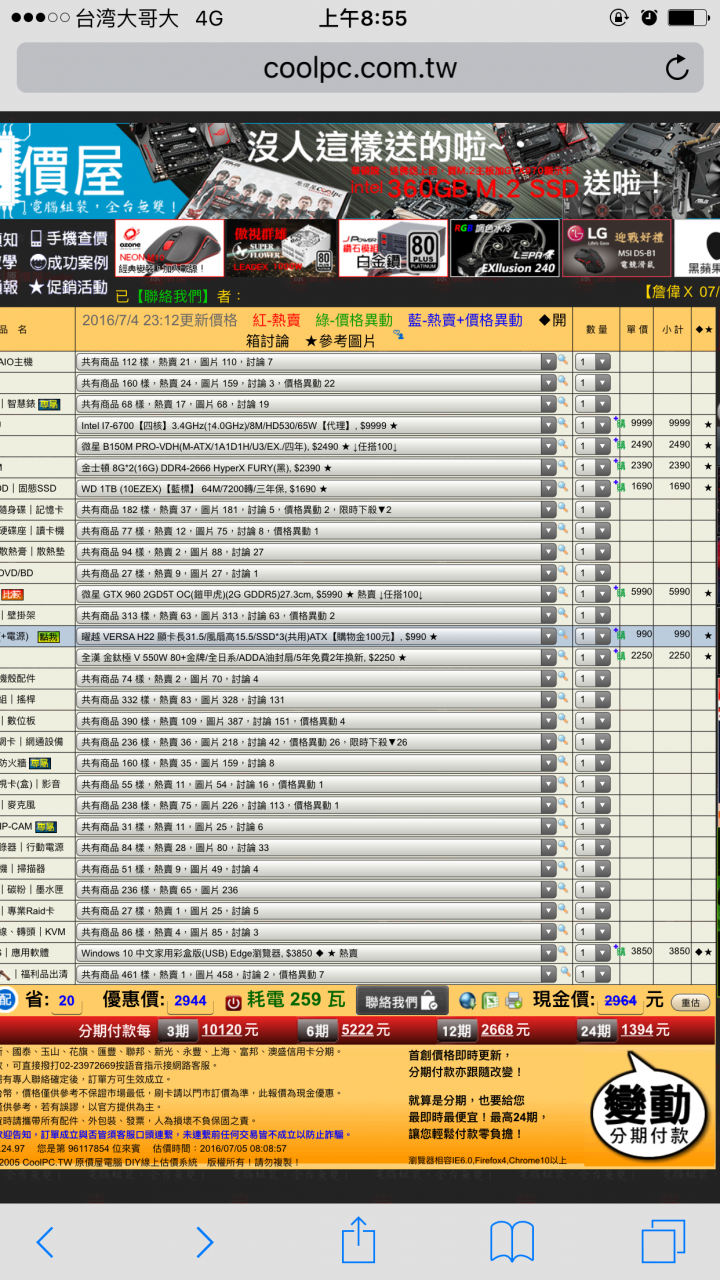Click the 現金價 field showing 2964
The width and height of the screenshot is (720, 1280).
620,1001
